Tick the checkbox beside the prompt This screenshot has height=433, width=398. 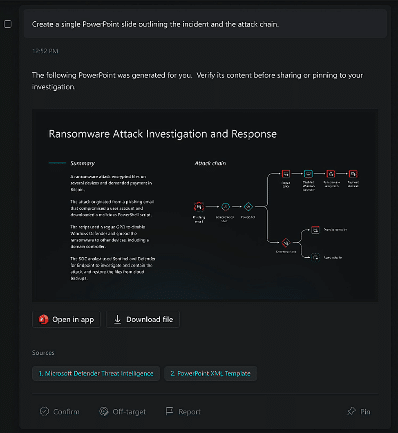[x=8, y=24]
